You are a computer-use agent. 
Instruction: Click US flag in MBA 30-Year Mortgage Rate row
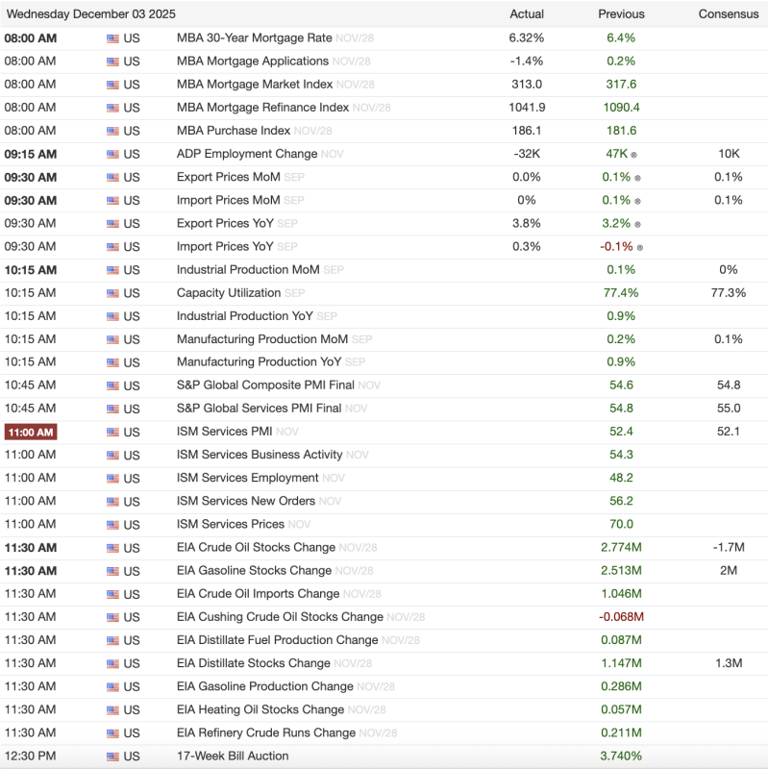[x=113, y=38]
